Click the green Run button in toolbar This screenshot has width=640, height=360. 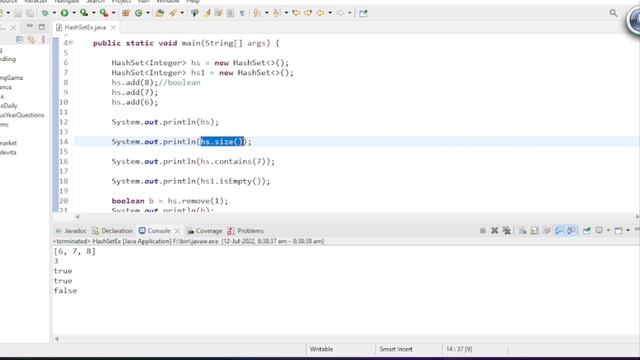coord(64,13)
